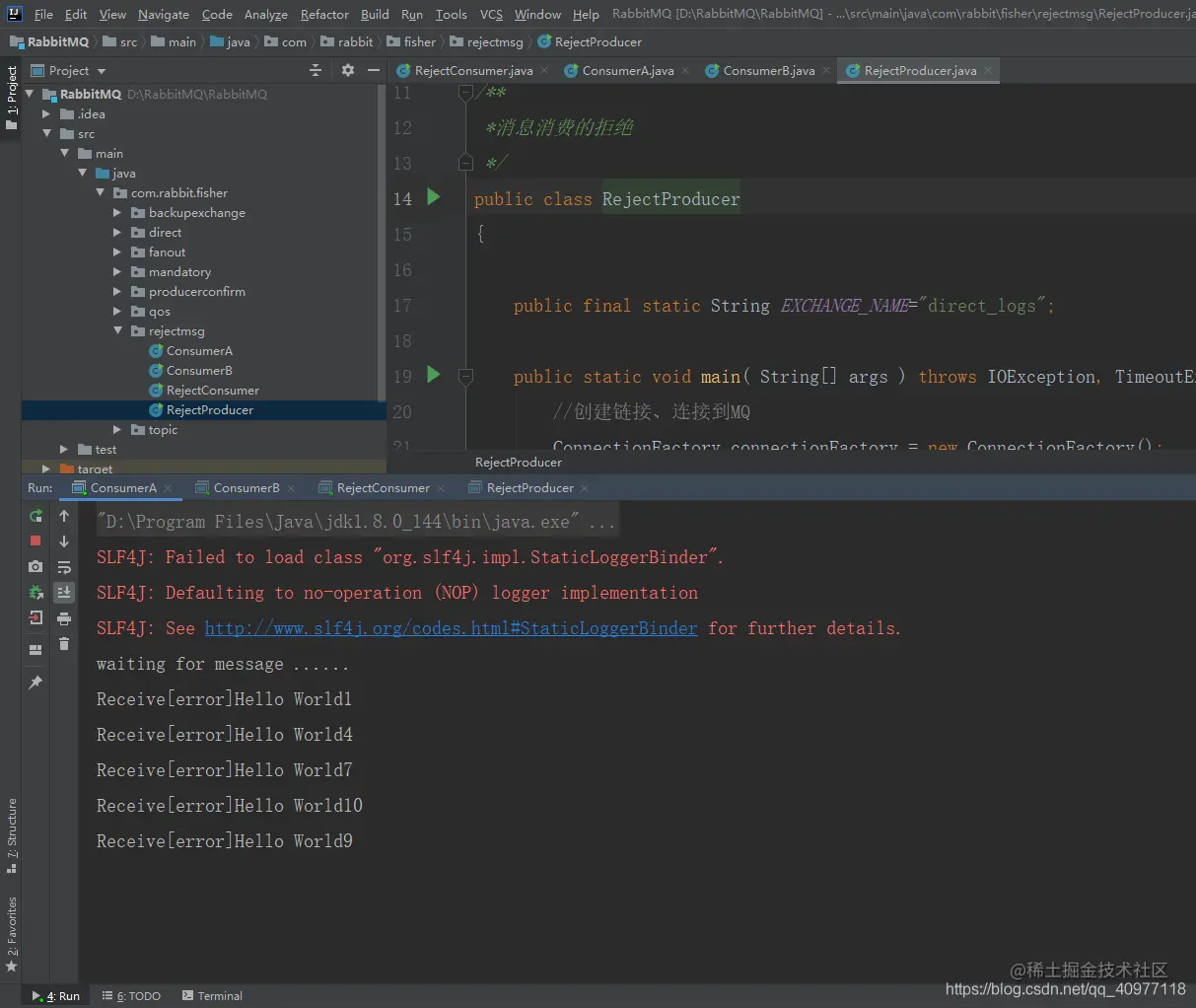Hide the Project panel with the minimize icon
Image resolution: width=1196 pixels, height=1008 pixels.
tap(374, 70)
